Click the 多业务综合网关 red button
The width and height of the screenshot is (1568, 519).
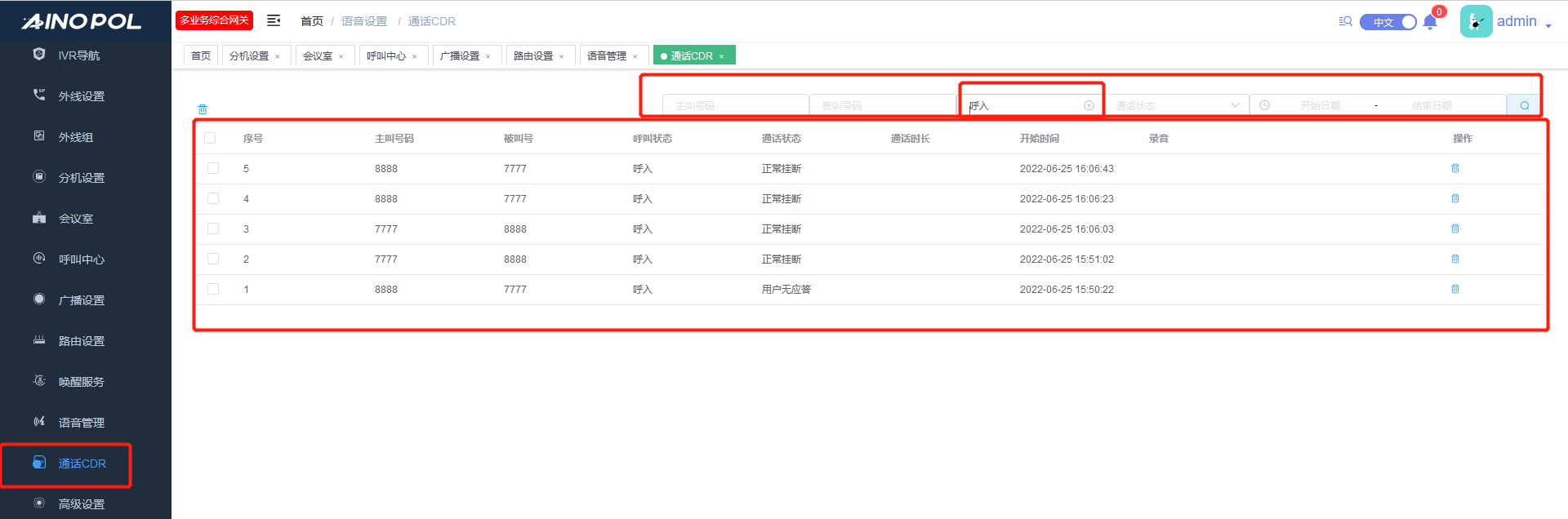(214, 20)
